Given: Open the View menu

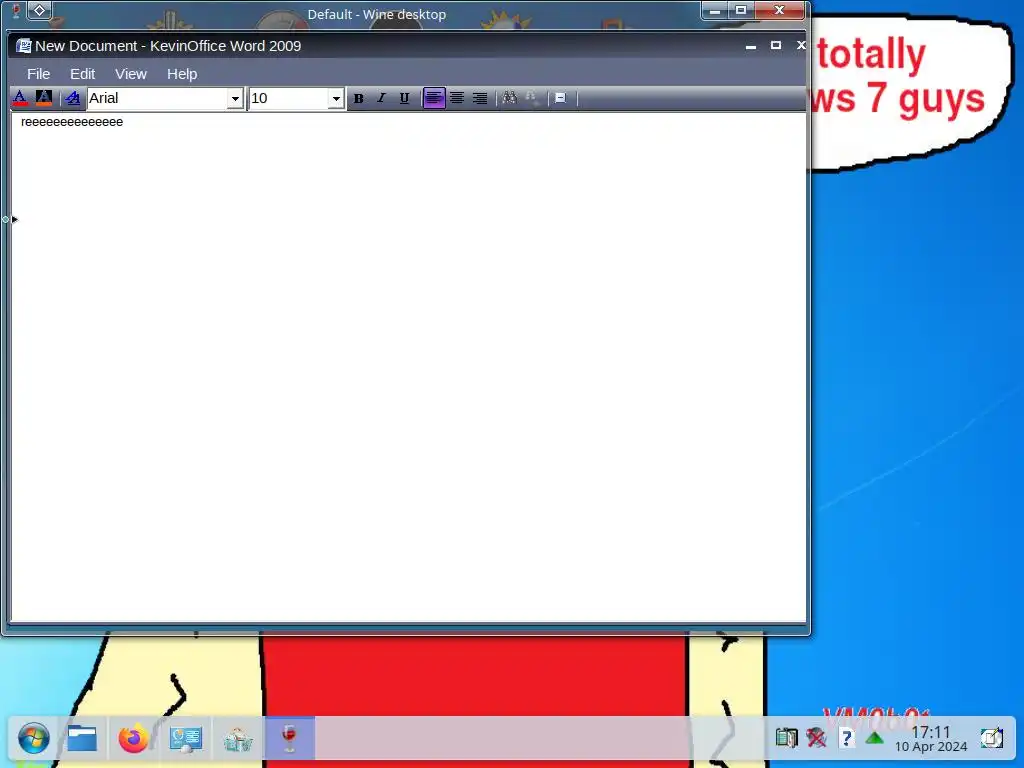Looking at the screenshot, I should click(x=131, y=74).
